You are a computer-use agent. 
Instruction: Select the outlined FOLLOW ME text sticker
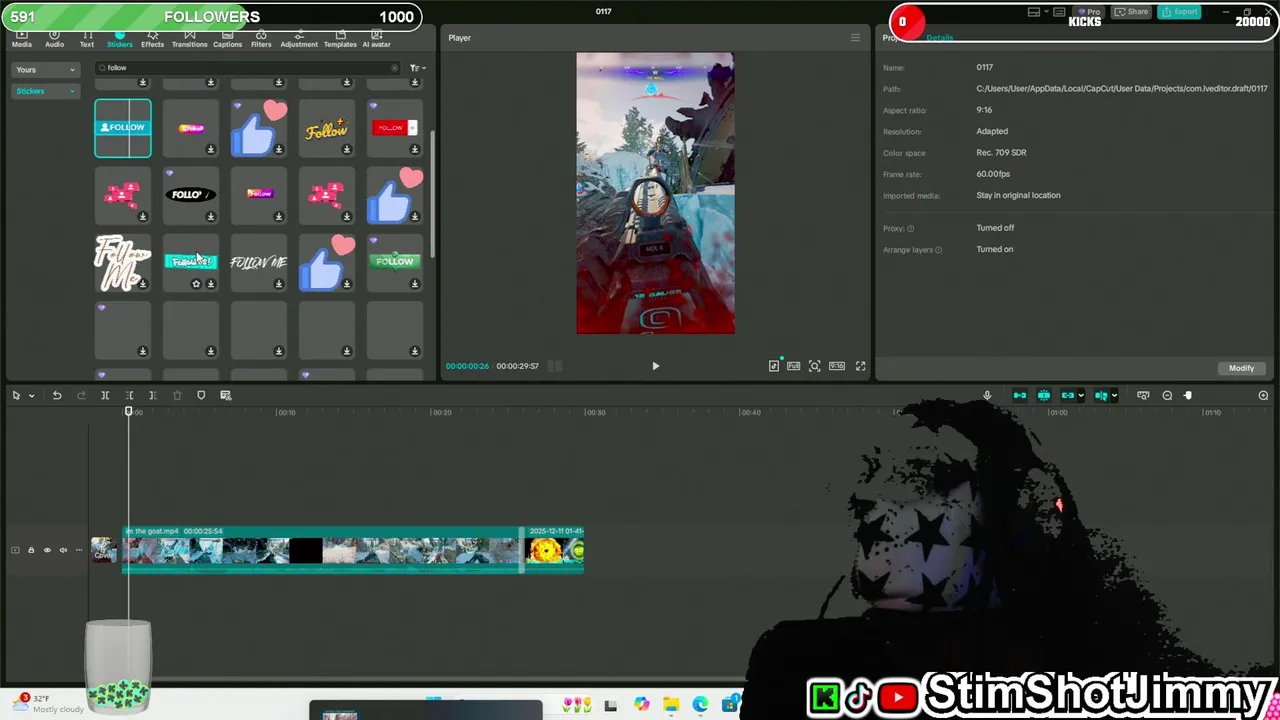(x=258, y=262)
